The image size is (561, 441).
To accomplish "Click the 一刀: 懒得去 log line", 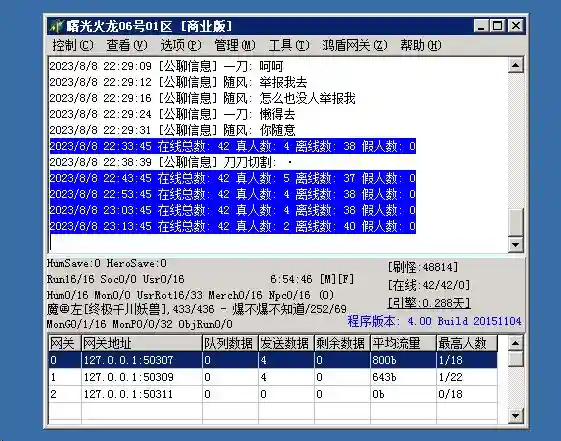I will pyautogui.click(x=172, y=114).
